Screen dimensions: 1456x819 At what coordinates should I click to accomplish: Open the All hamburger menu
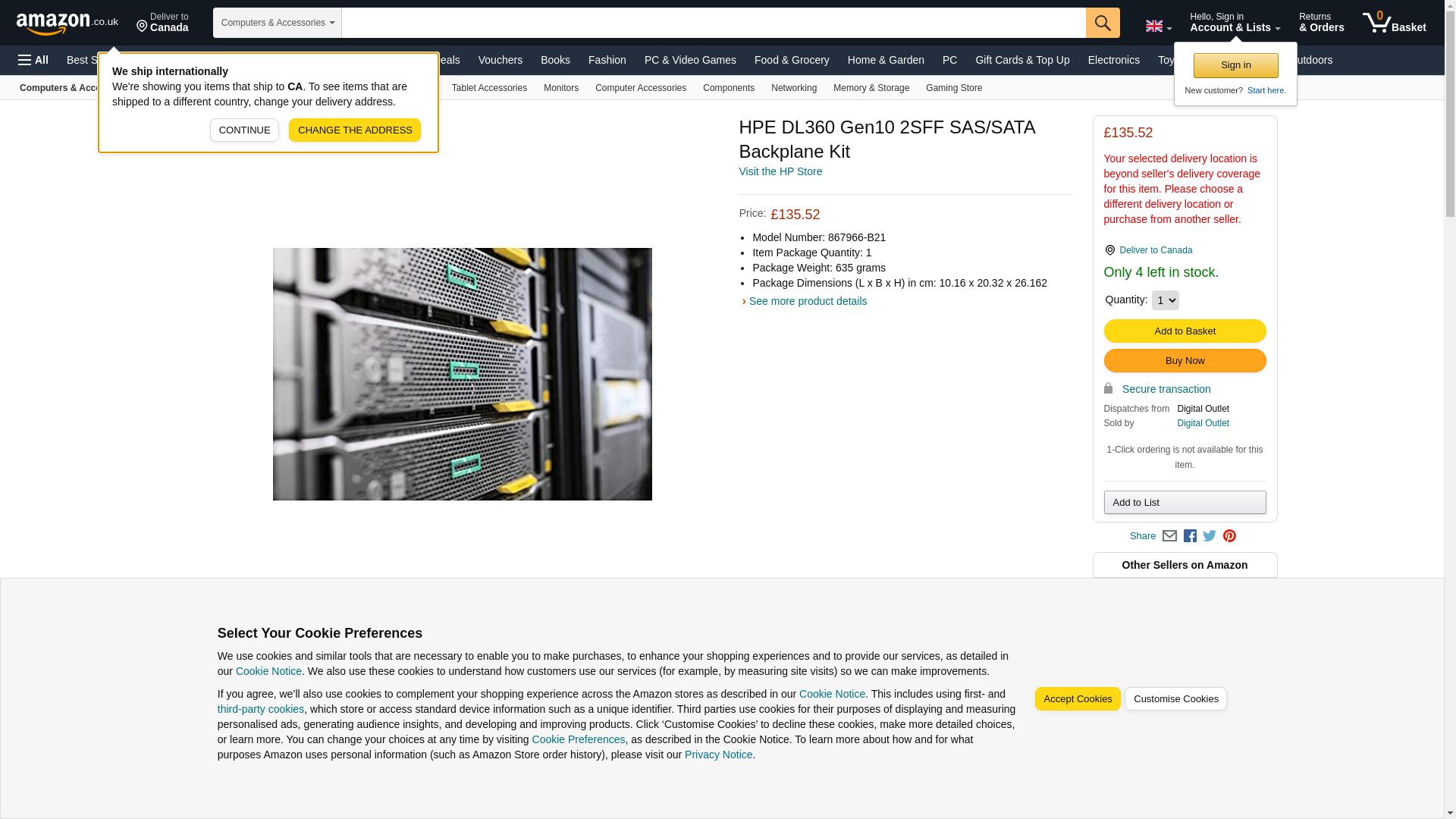tap(33, 60)
